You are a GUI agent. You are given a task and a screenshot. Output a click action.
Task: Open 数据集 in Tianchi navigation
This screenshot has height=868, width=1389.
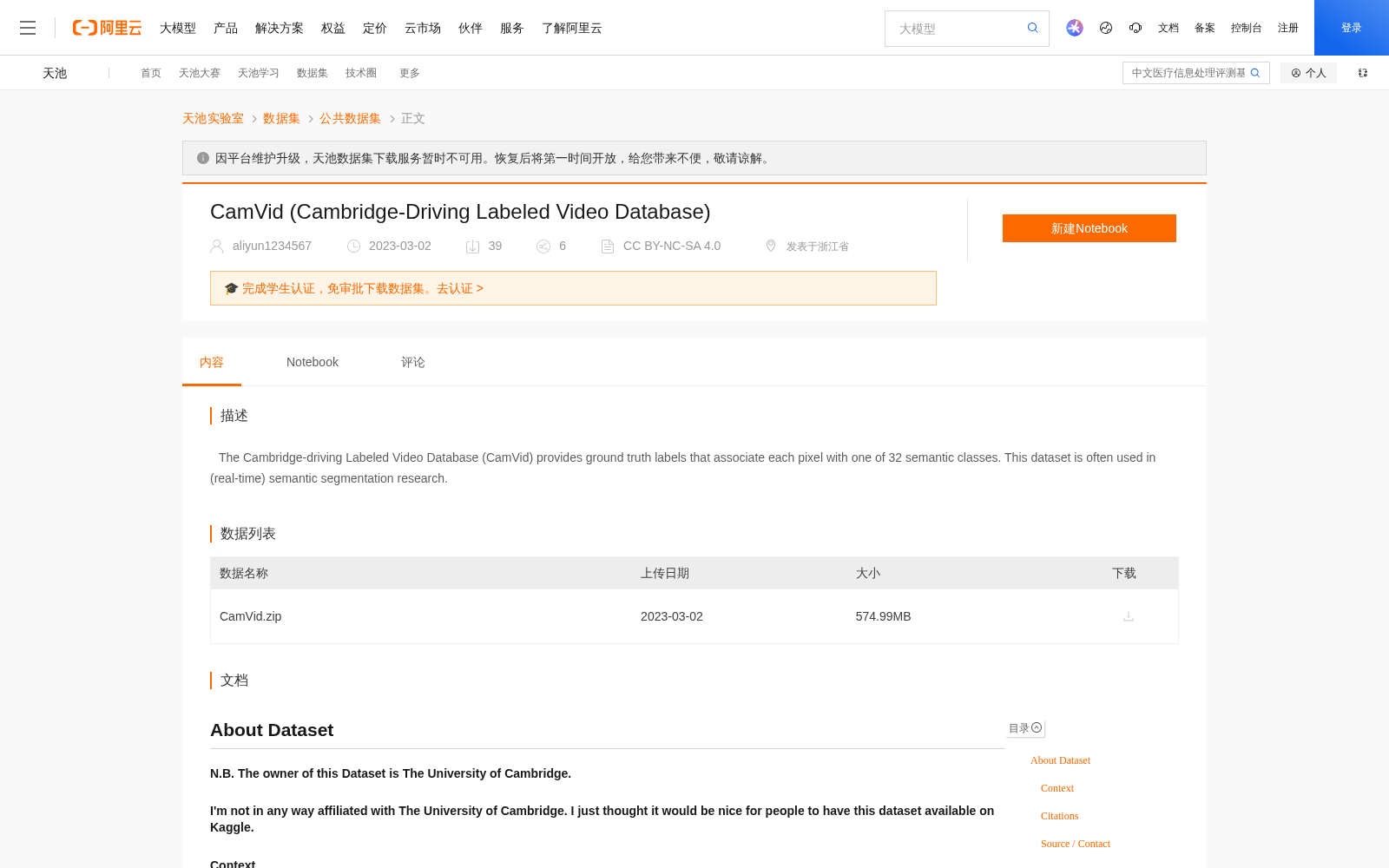(x=313, y=73)
